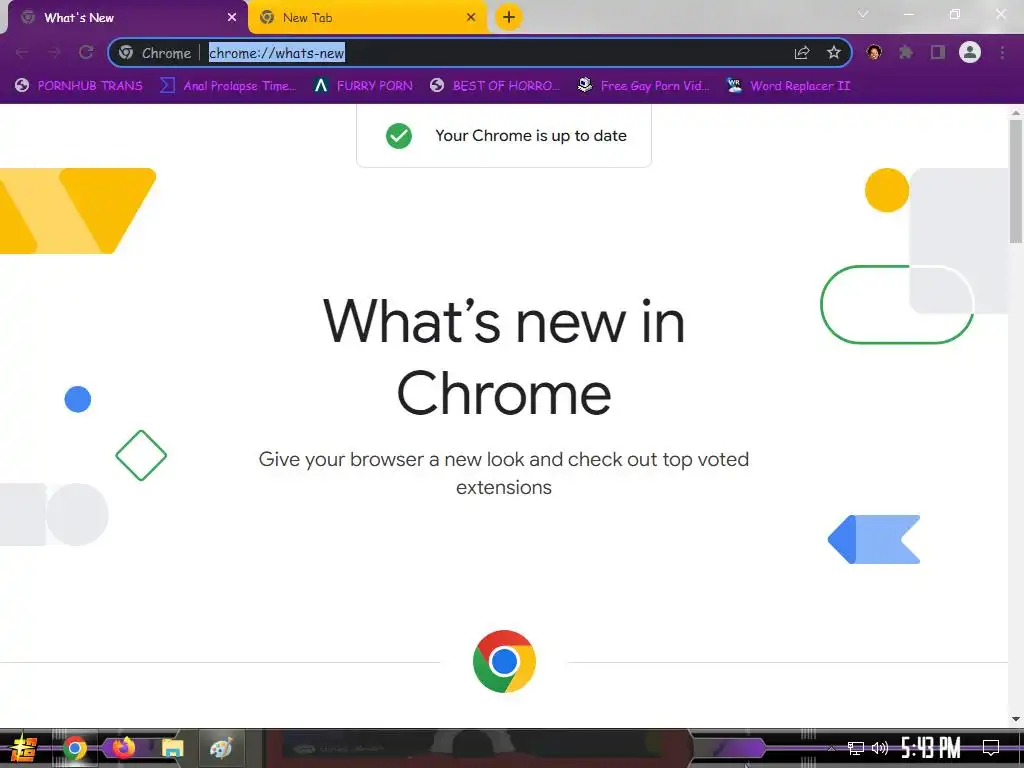Switch to the New Tab tab

[368, 18]
